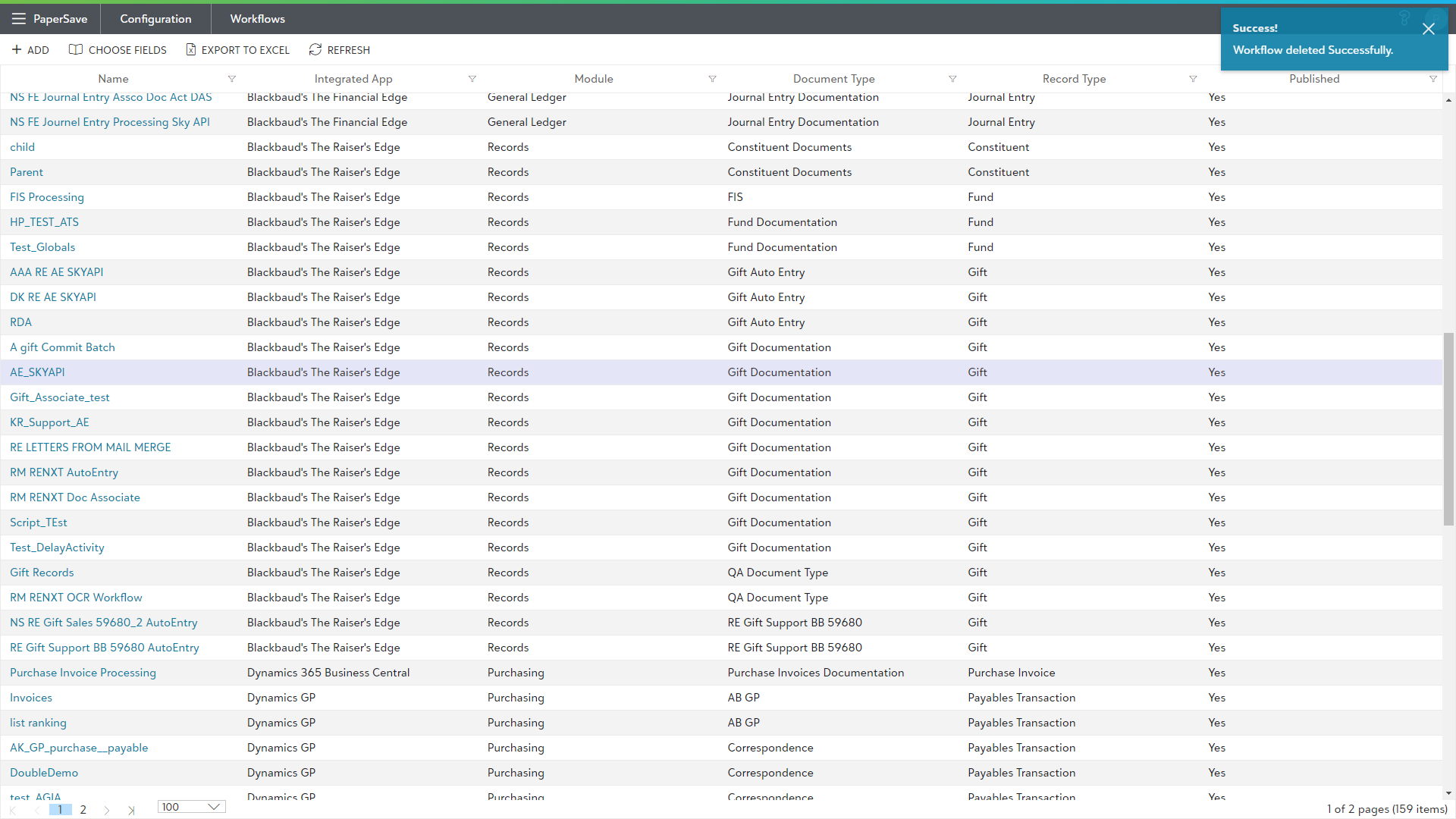Open Purchase Invoice Processing workflow
This screenshot has height=819, width=1456.
point(83,673)
